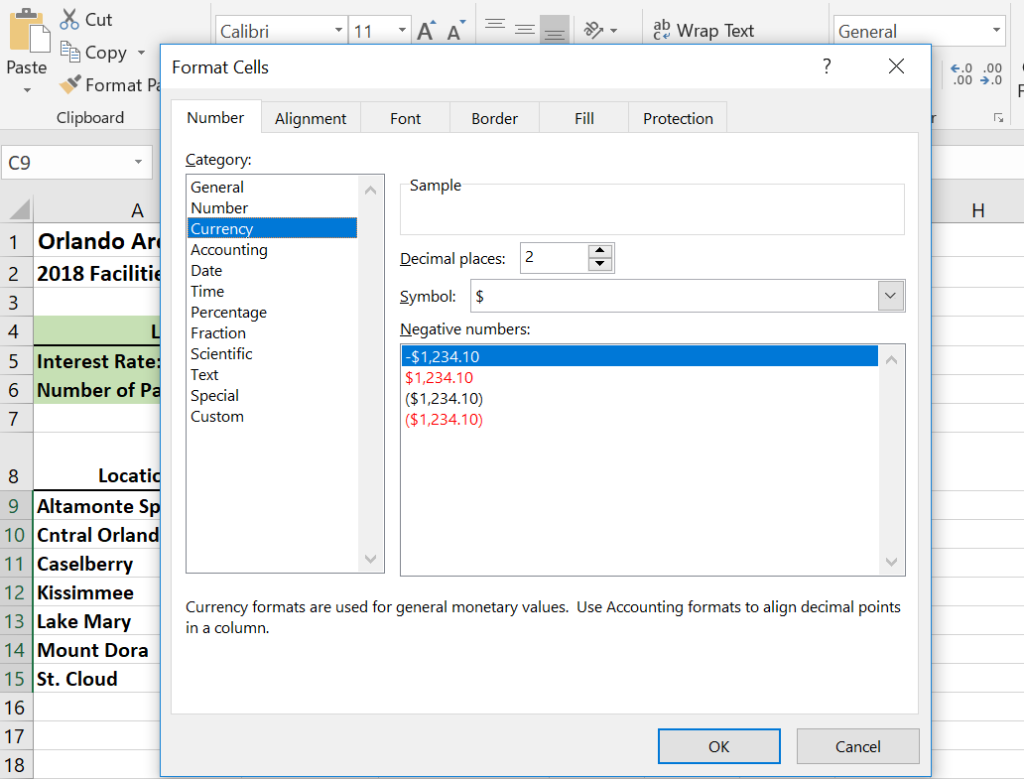Click the Format Painter brush icon

click(x=70, y=84)
